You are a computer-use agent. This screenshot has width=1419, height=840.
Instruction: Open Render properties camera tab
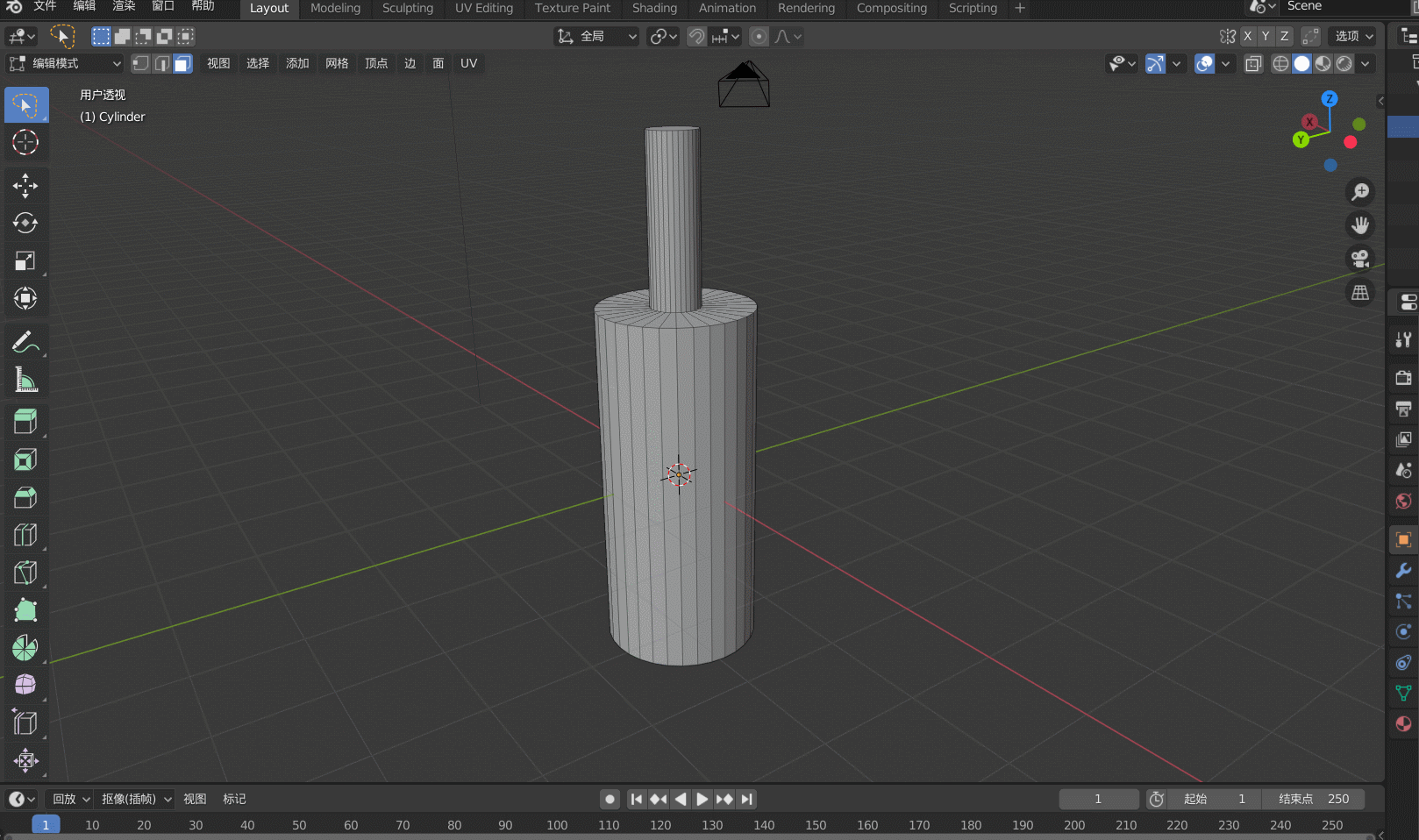[x=1403, y=378]
